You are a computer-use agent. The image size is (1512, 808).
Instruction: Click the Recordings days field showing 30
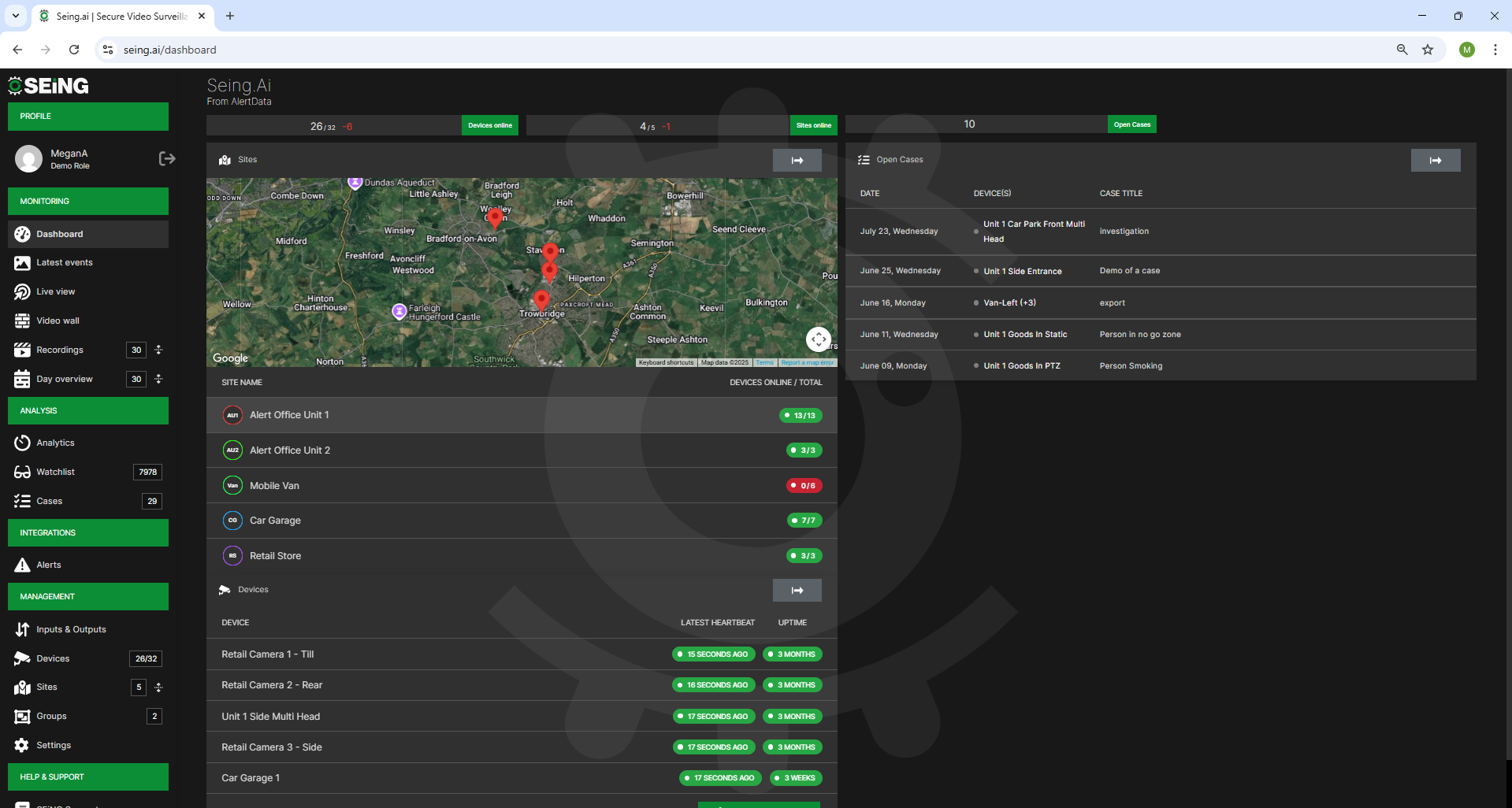pyautogui.click(x=136, y=350)
